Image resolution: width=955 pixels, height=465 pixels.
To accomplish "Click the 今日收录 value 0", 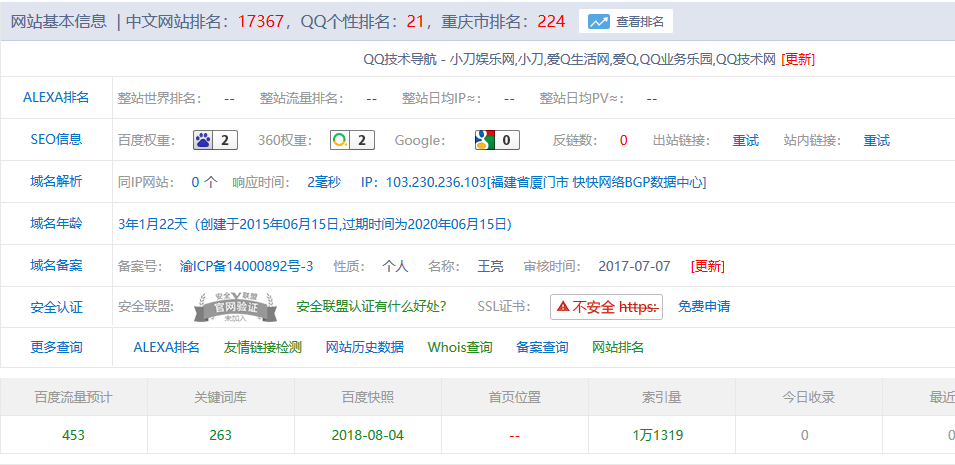I will [805, 435].
